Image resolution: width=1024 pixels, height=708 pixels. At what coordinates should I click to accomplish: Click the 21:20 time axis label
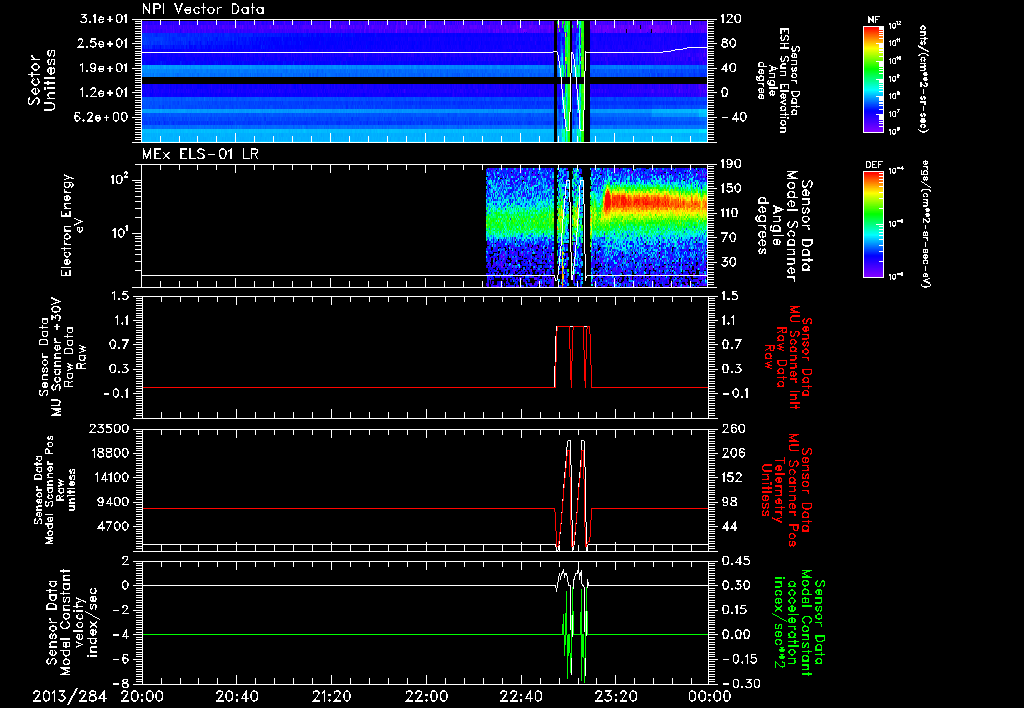(331, 695)
